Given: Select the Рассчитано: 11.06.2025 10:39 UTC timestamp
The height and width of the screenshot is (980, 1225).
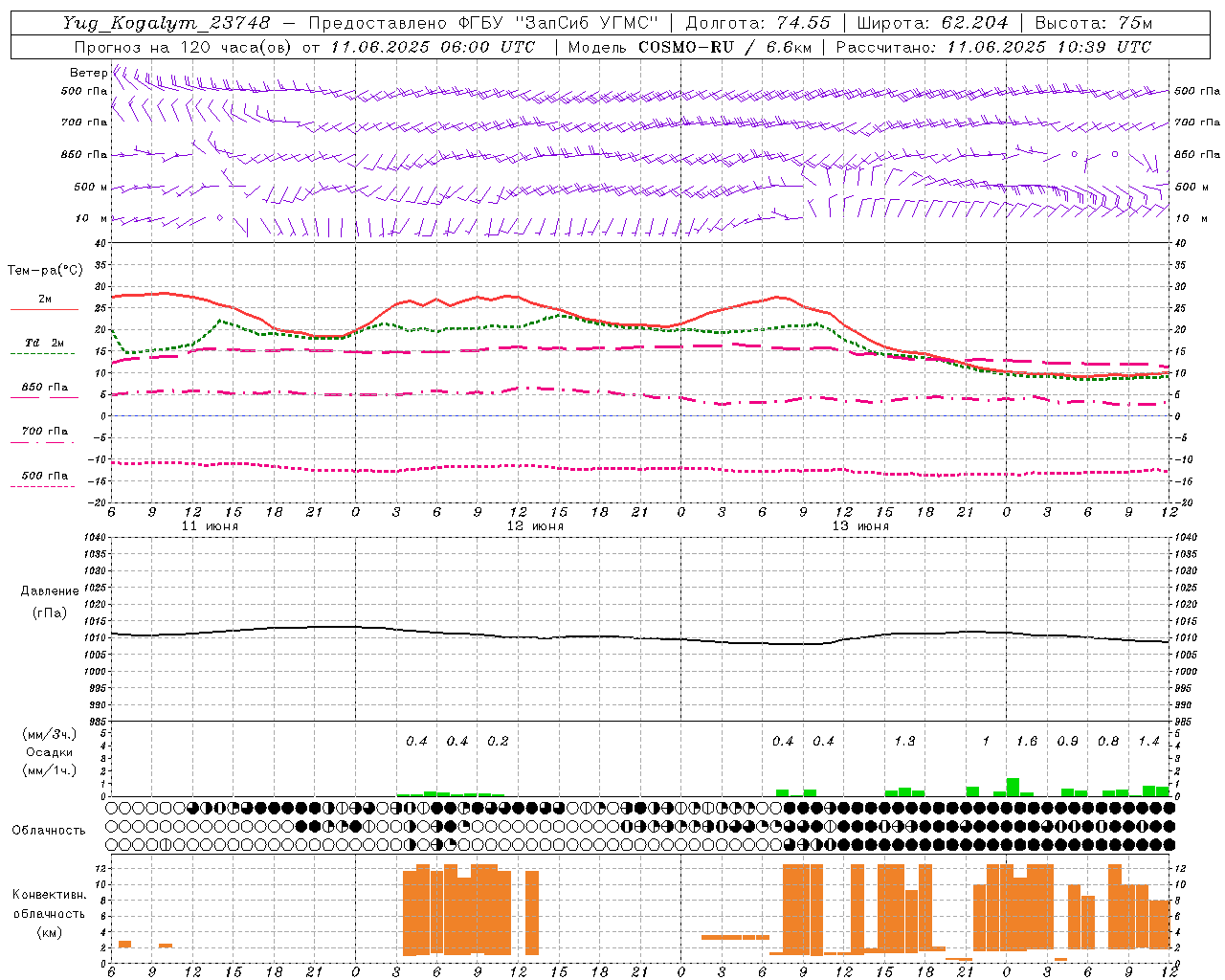Looking at the screenshot, I should [993, 47].
